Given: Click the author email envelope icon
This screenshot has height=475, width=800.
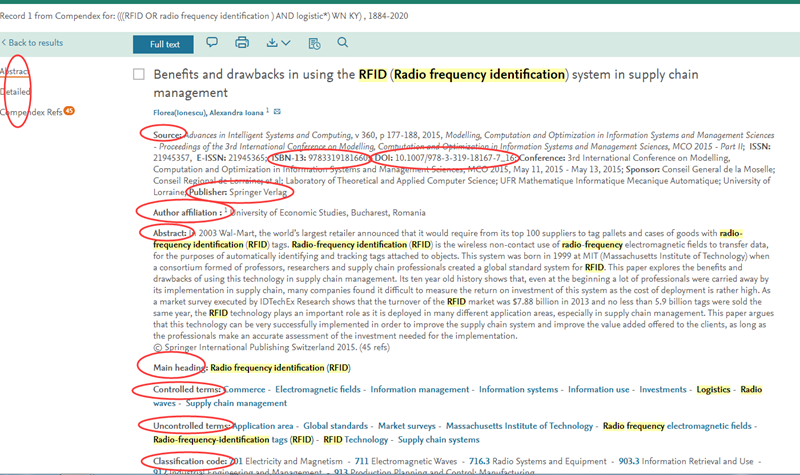Looking at the screenshot, I should click(277, 111).
